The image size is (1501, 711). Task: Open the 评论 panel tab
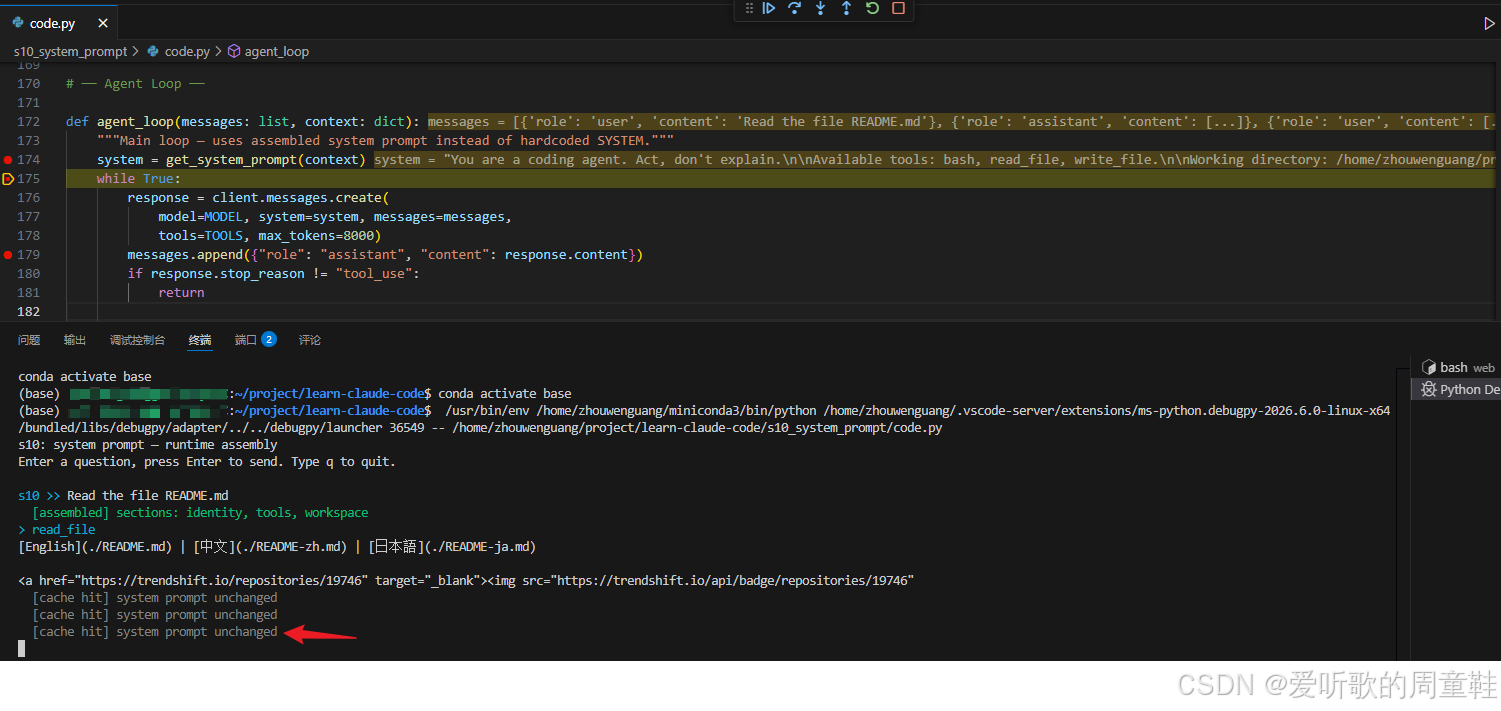click(310, 340)
